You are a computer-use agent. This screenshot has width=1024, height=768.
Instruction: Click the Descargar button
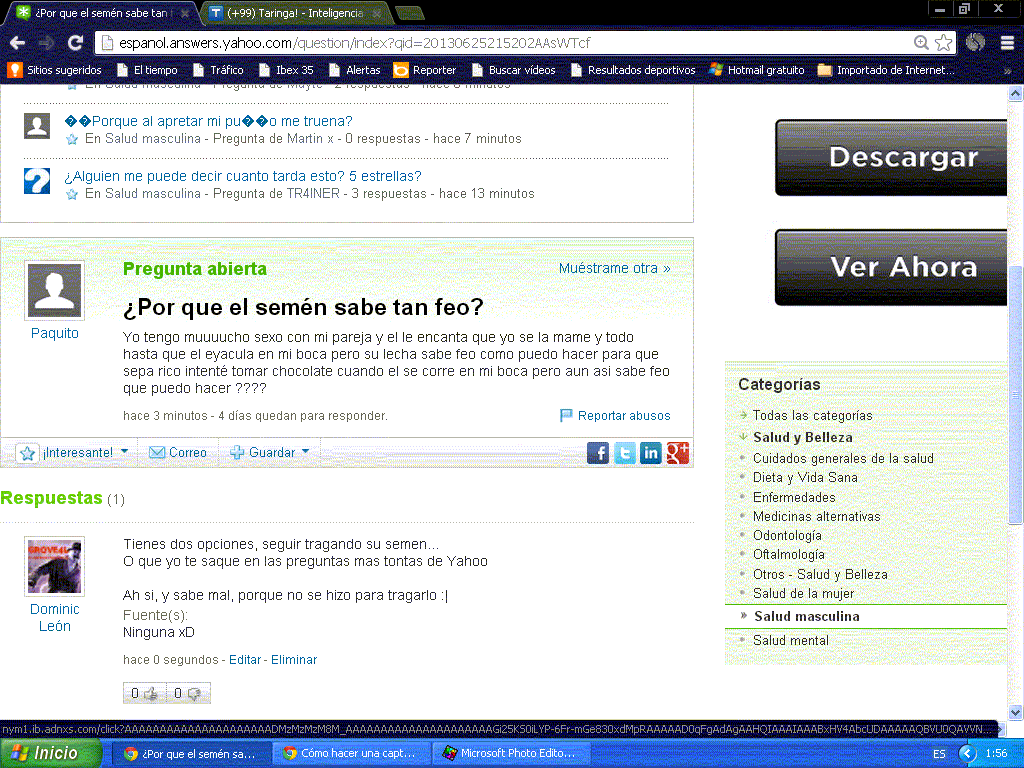[891, 157]
